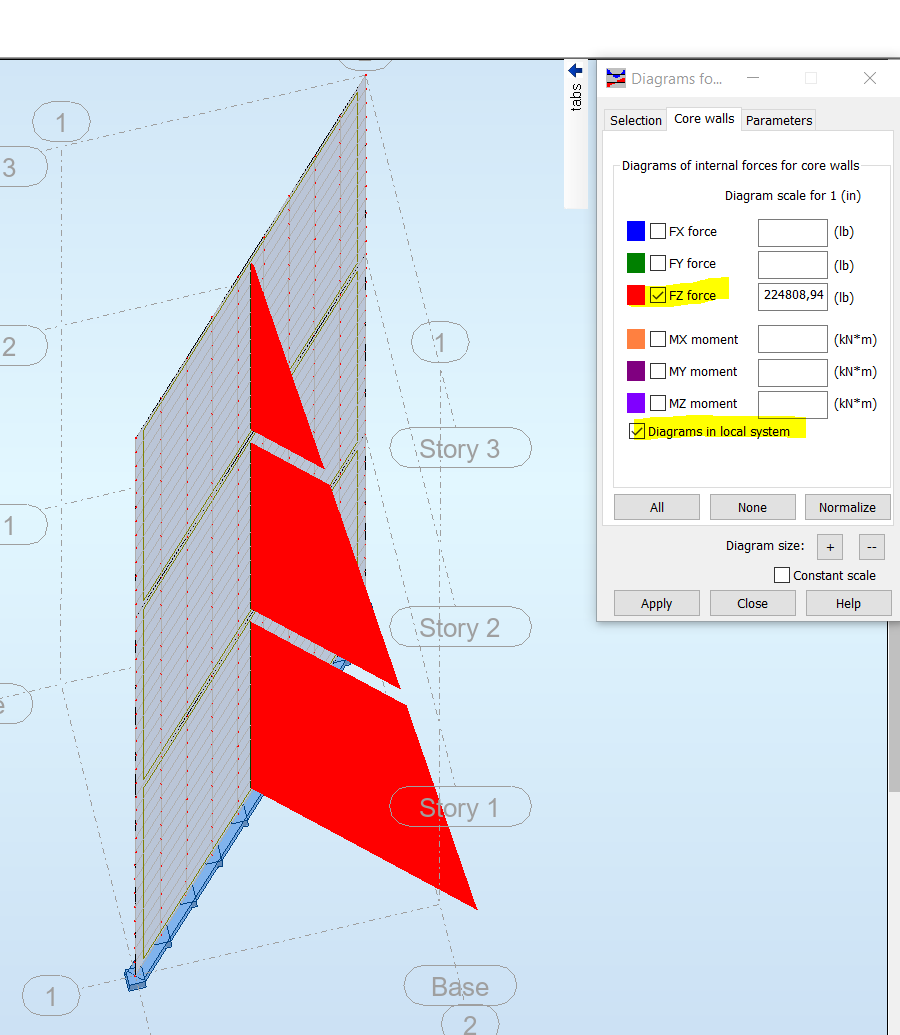
Task: Pick the blue FX force color swatch
Action: pyautogui.click(x=635, y=231)
